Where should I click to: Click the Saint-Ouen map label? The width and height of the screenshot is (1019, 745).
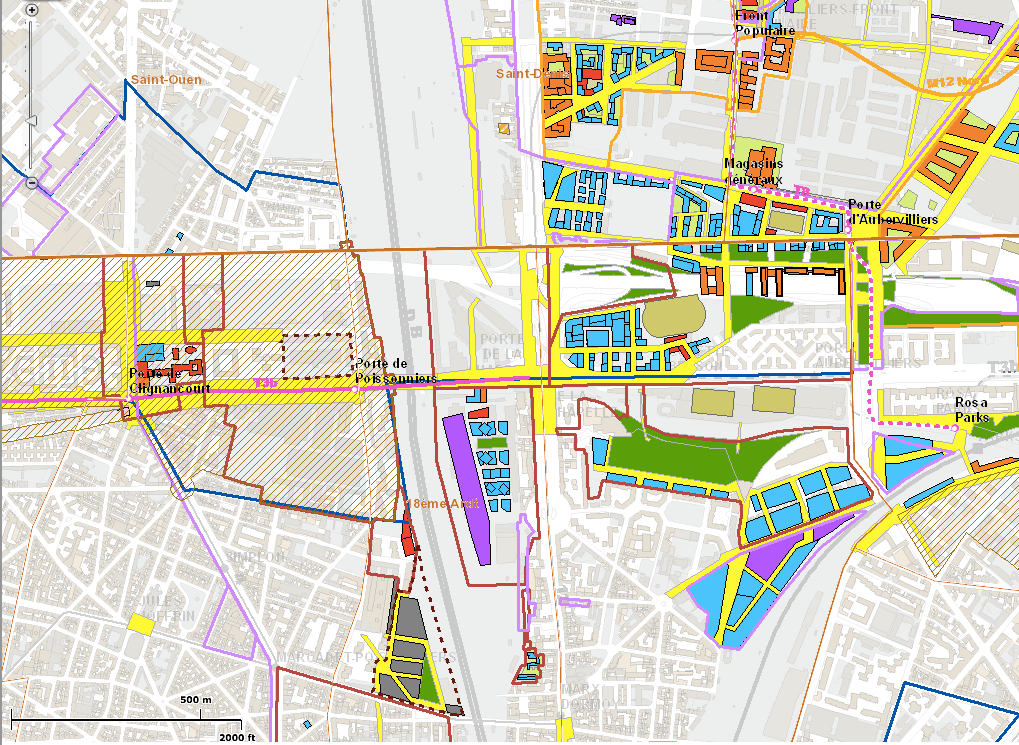click(166, 80)
